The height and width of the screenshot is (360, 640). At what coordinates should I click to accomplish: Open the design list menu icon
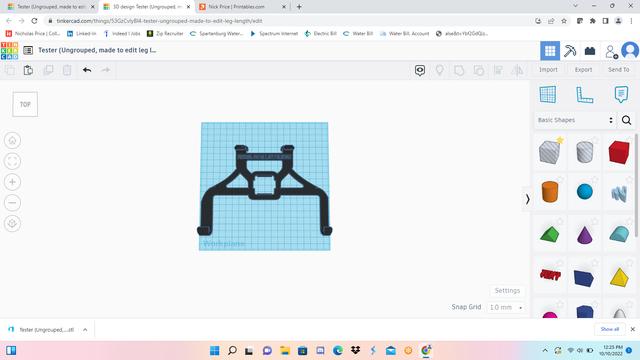point(28,50)
